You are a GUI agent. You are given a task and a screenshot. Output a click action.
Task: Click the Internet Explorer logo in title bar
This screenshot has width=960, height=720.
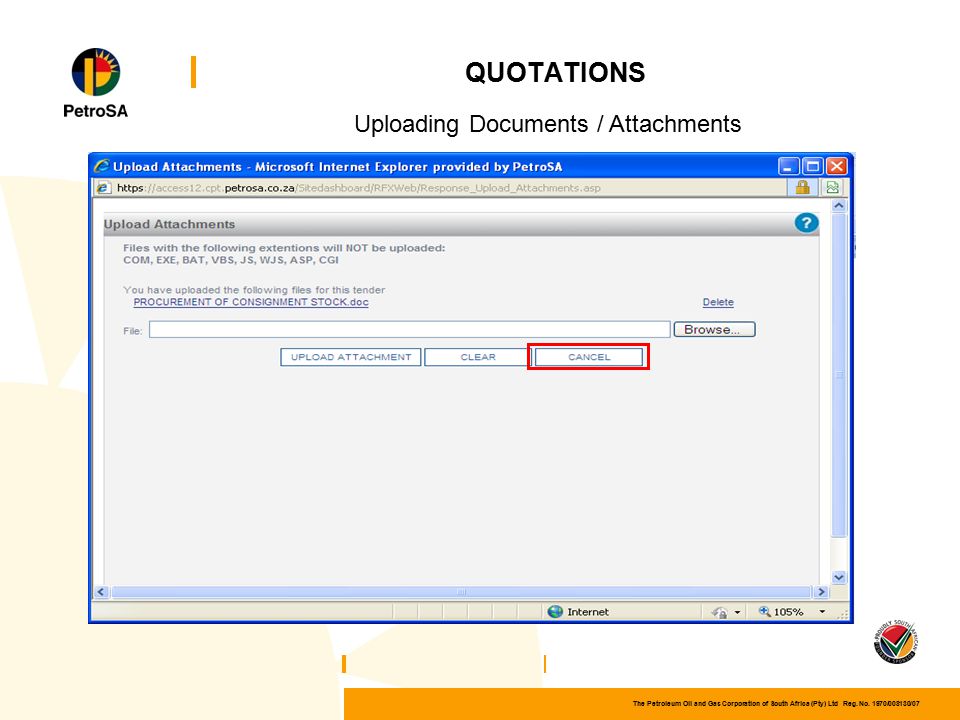(x=102, y=166)
